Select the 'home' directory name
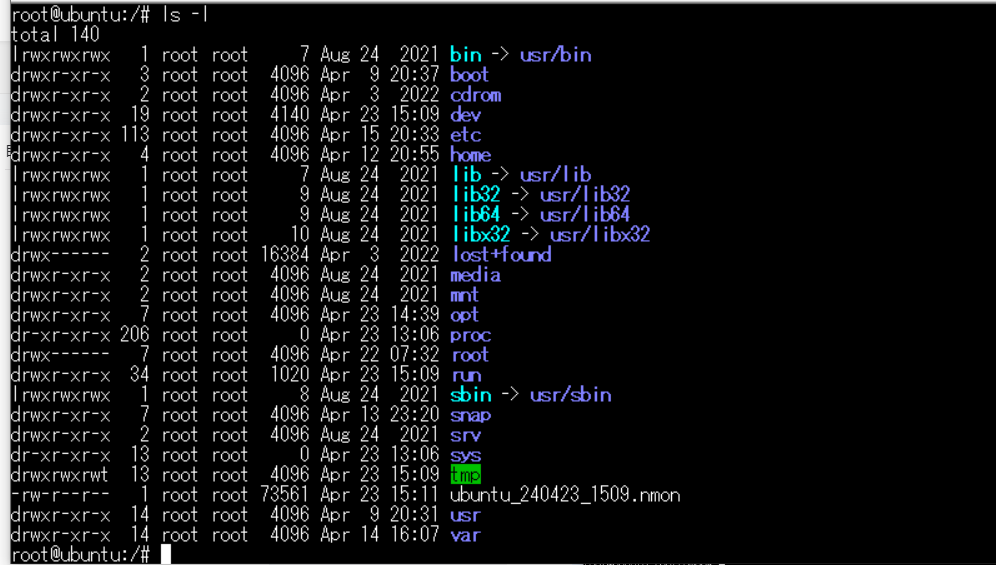Viewport: 996px width, 565px height. 471,155
